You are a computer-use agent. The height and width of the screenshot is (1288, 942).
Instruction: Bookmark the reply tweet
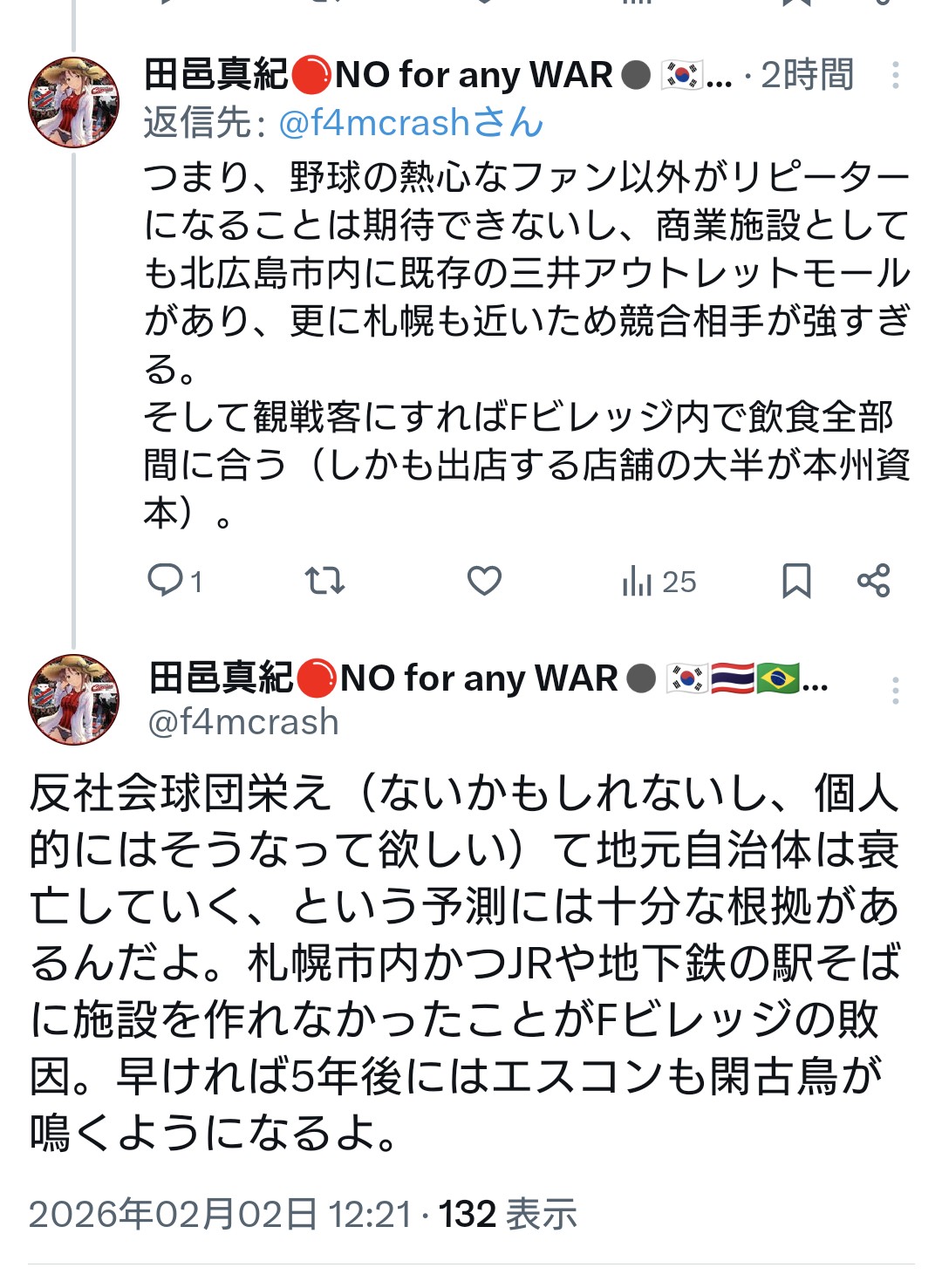795,580
